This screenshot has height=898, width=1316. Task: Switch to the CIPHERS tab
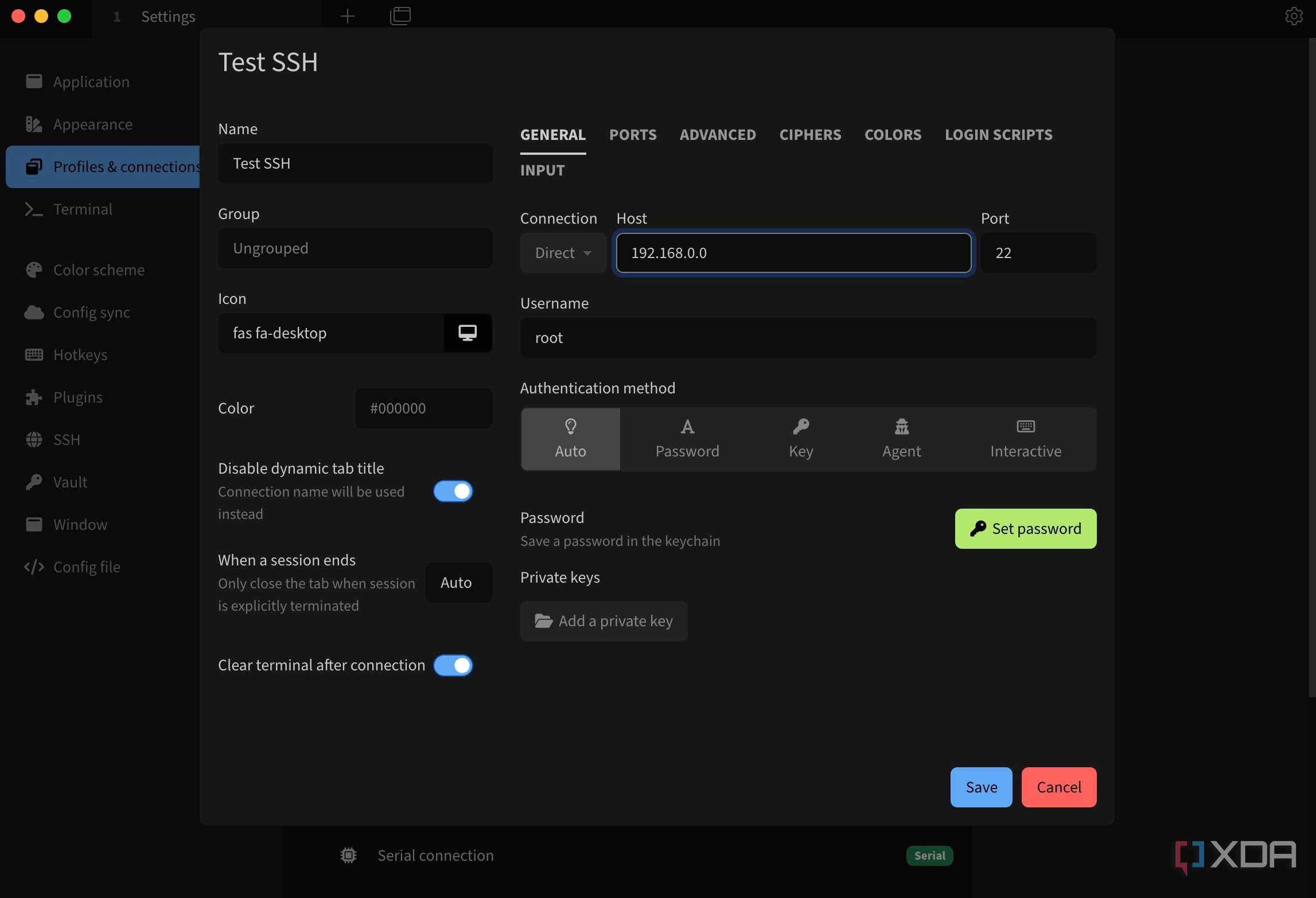tap(810, 135)
